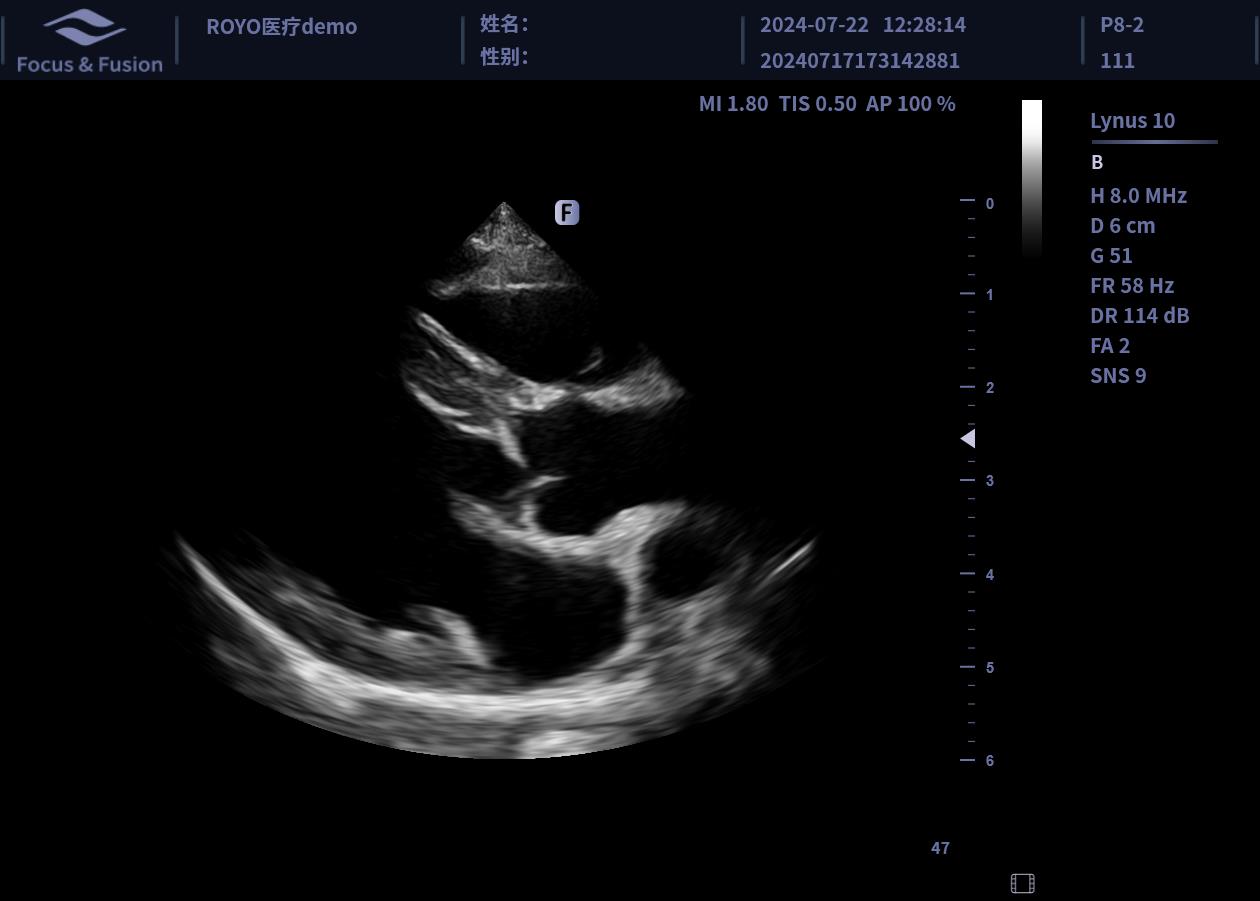Select the SNS 9 parameter

point(1118,375)
